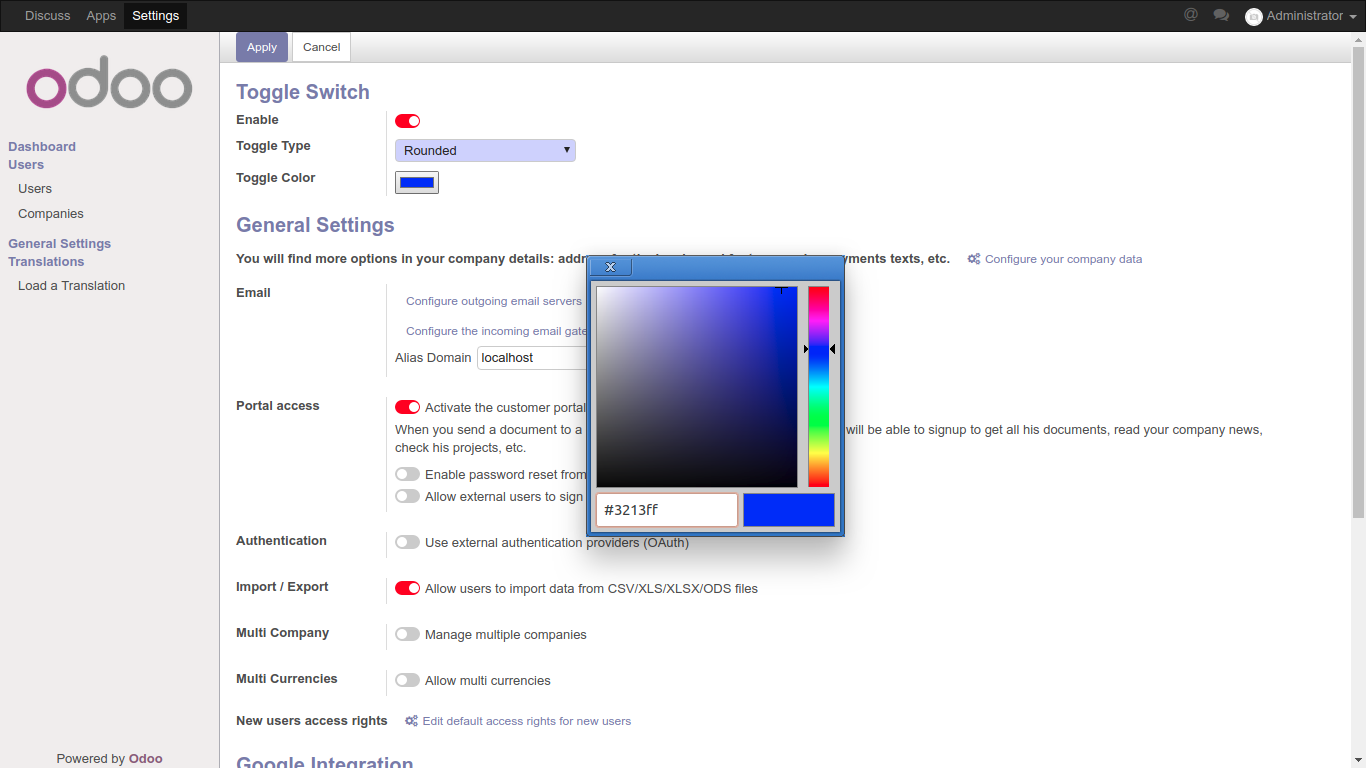Expand the Administrator user menu

[x=1300, y=16]
